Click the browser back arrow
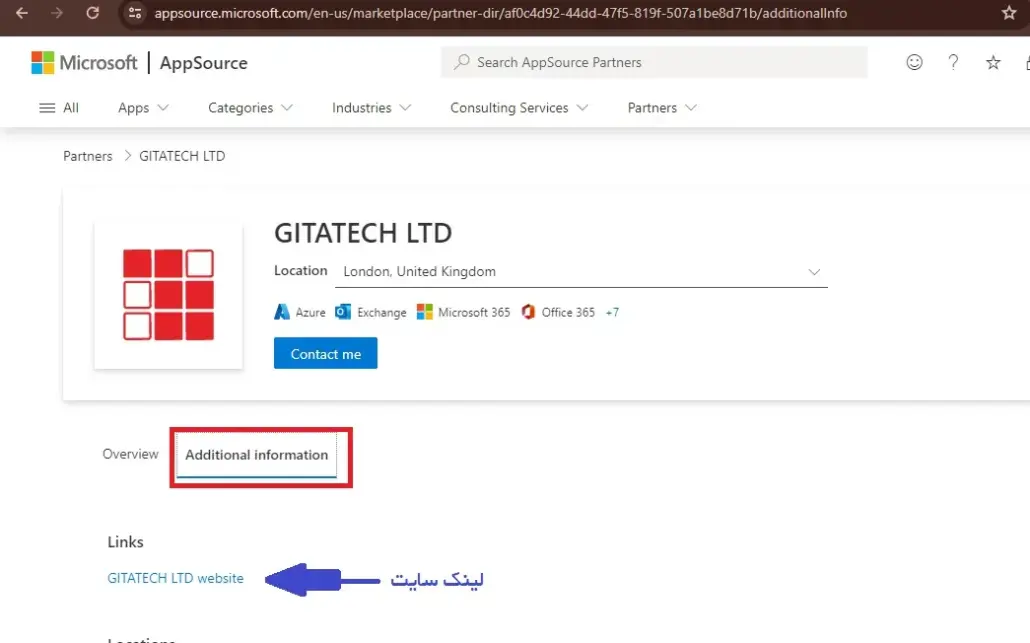The height and width of the screenshot is (643, 1030). tap(22, 12)
